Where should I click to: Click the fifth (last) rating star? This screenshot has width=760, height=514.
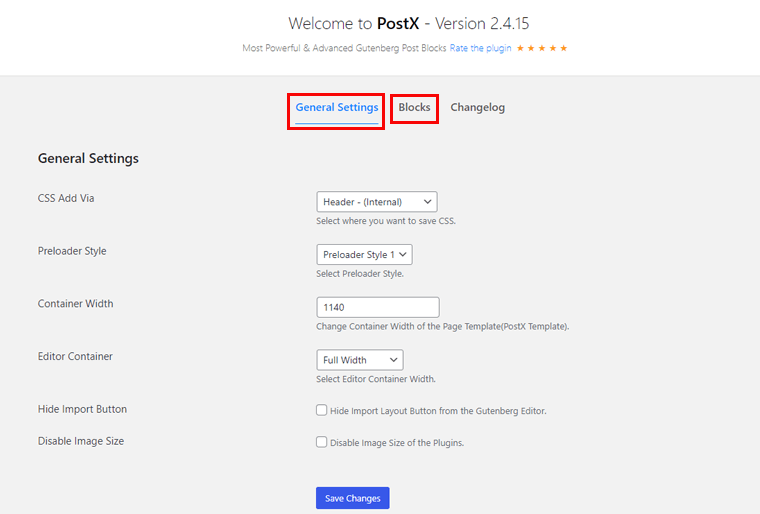coord(564,48)
